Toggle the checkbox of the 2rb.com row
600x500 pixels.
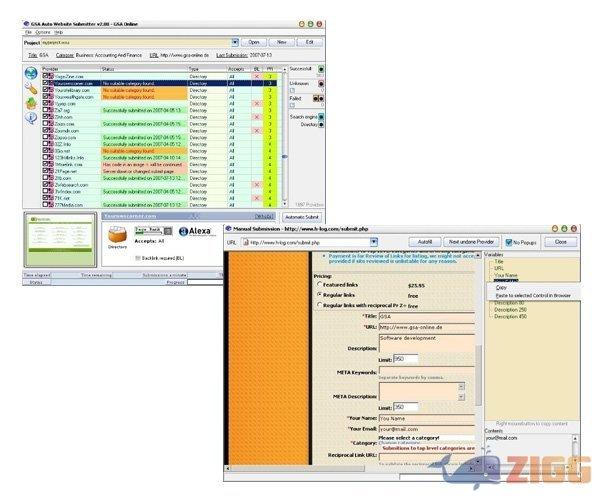(45, 178)
